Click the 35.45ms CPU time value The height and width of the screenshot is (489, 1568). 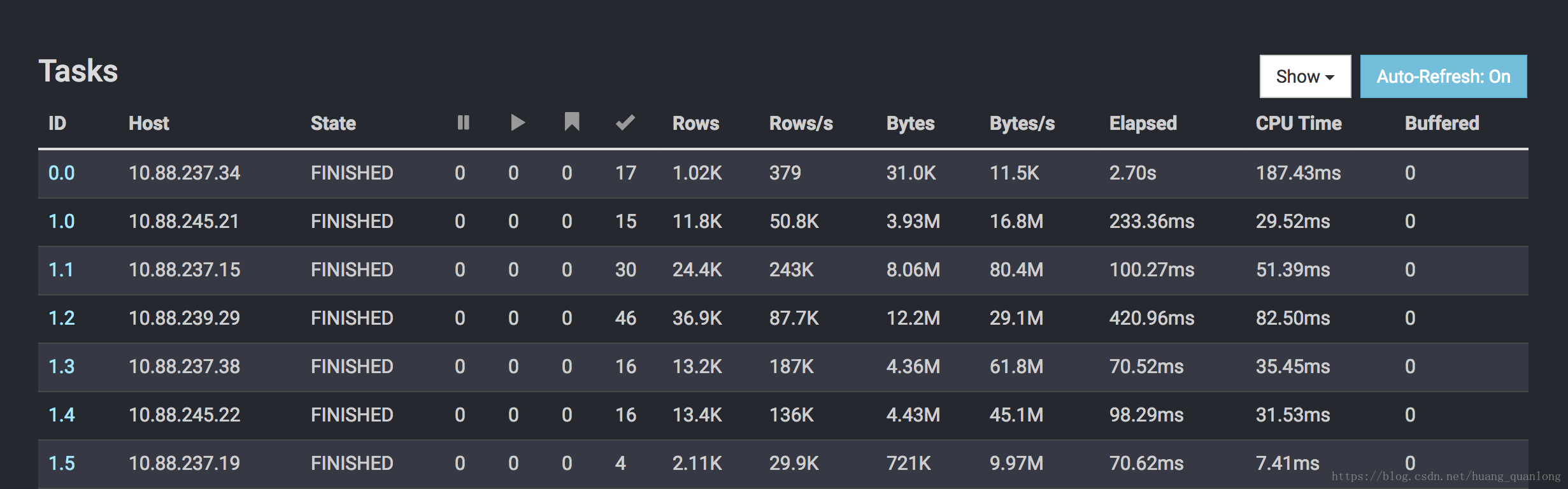1293,367
